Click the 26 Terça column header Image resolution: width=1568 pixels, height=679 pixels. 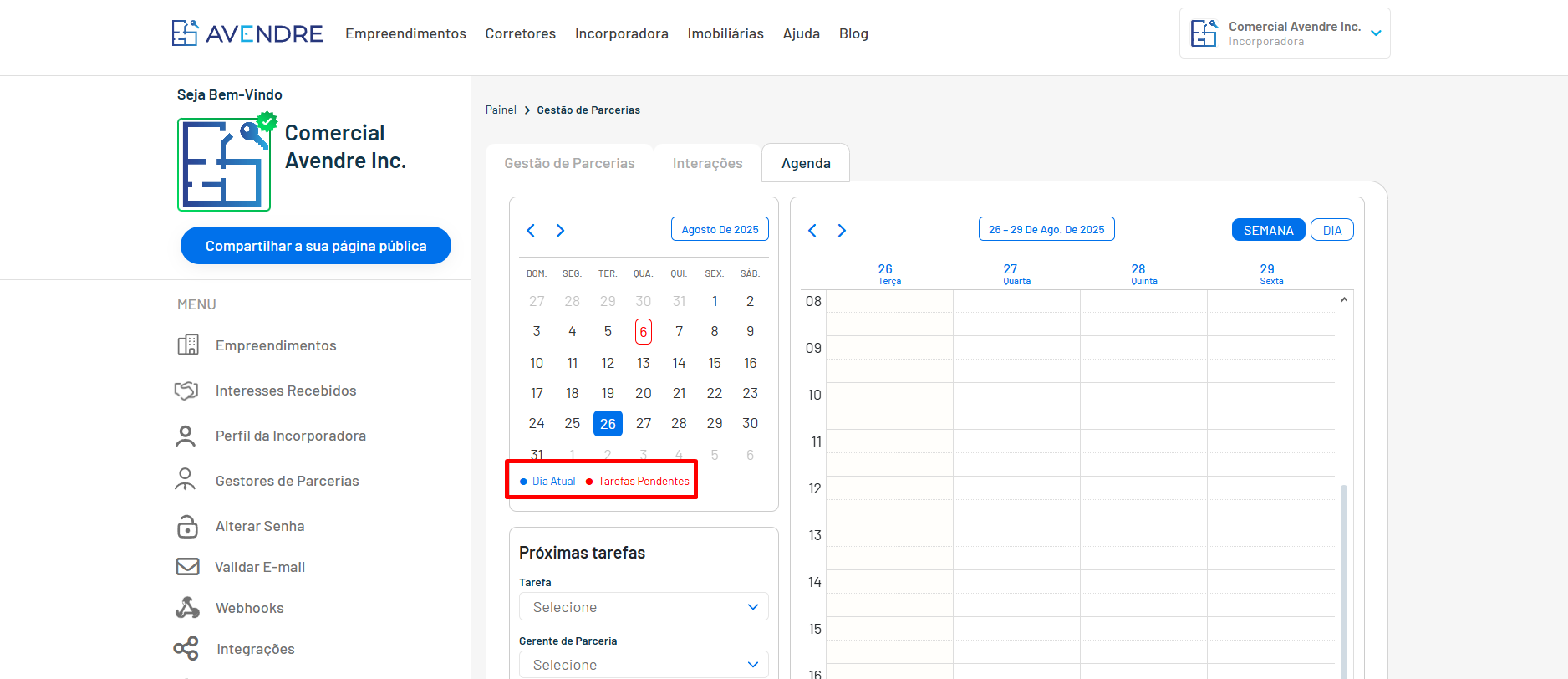pyautogui.click(x=888, y=274)
